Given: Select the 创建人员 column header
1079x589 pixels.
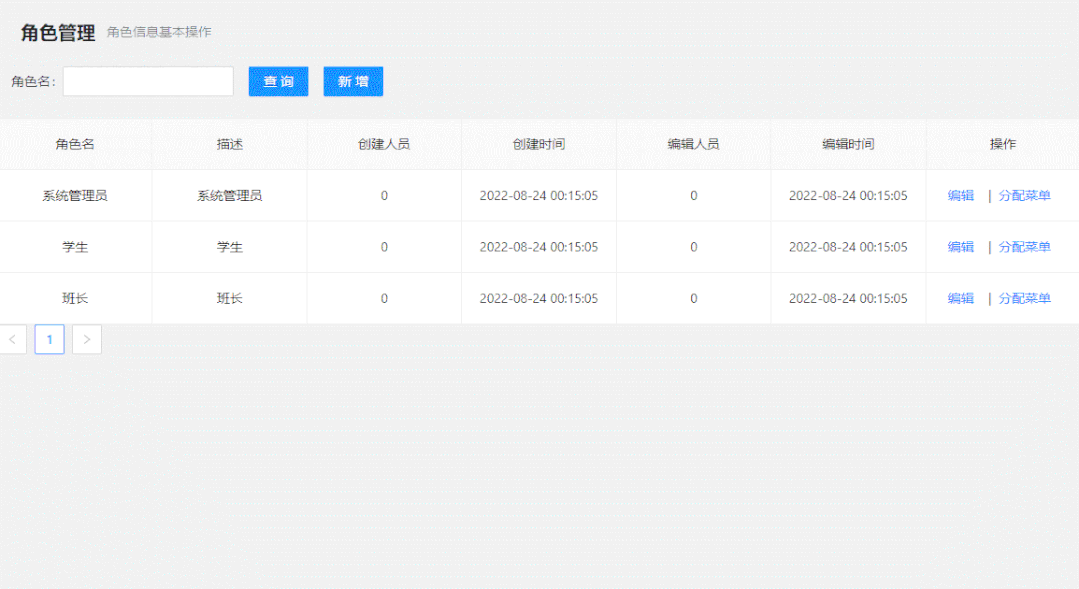Looking at the screenshot, I should (x=384, y=144).
